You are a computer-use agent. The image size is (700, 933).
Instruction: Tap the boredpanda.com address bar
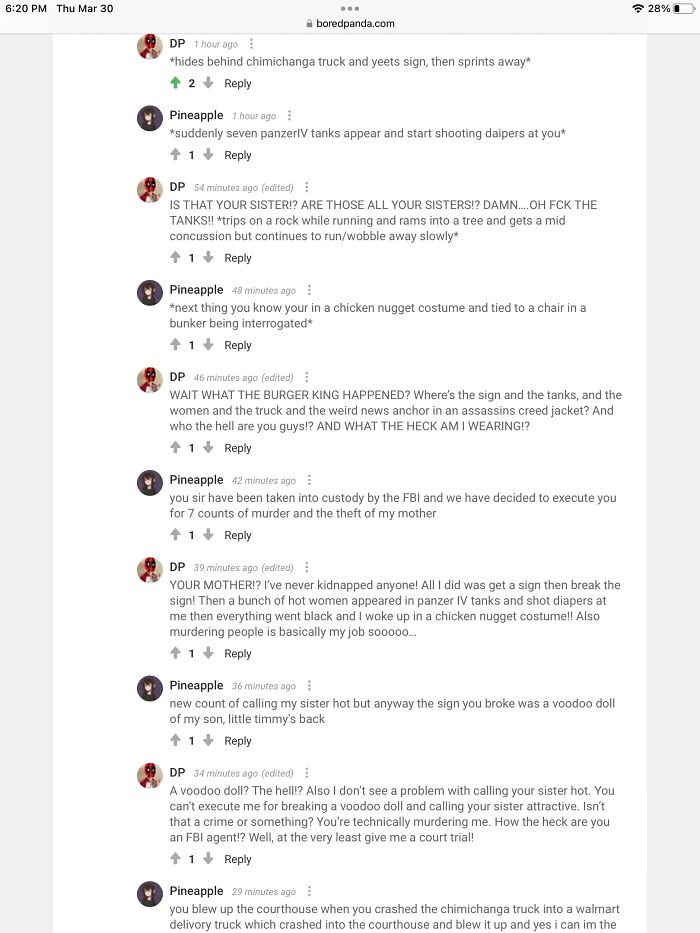click(x=349, y=23)
